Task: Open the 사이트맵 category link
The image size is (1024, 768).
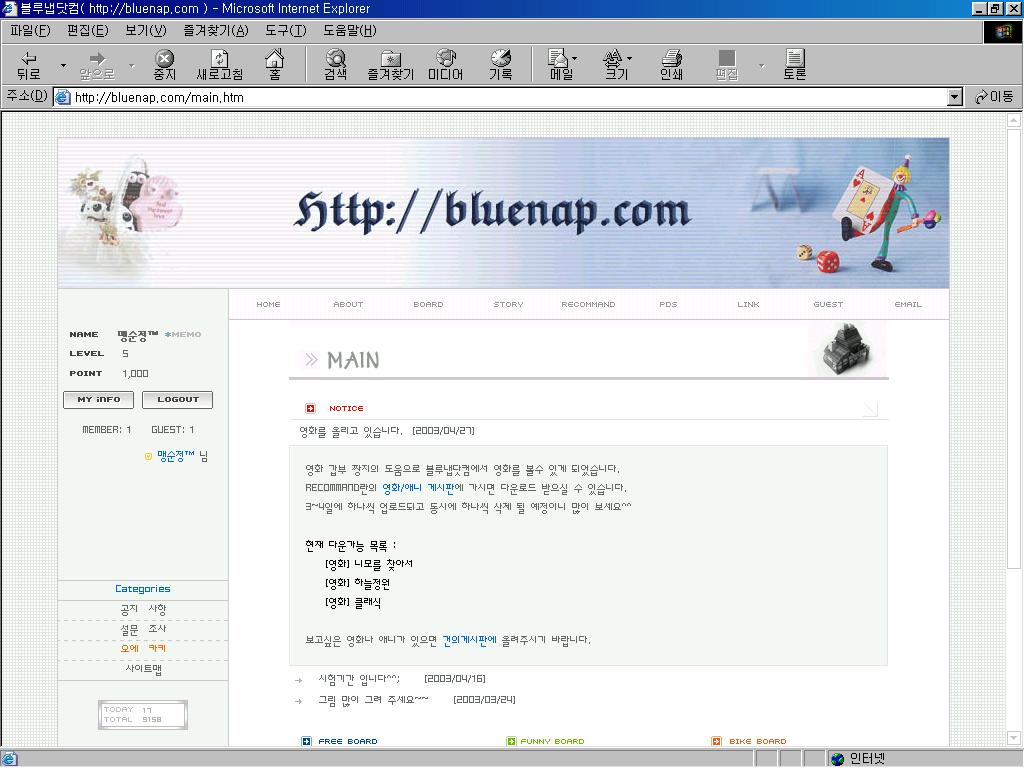Action: coord(143,669)
